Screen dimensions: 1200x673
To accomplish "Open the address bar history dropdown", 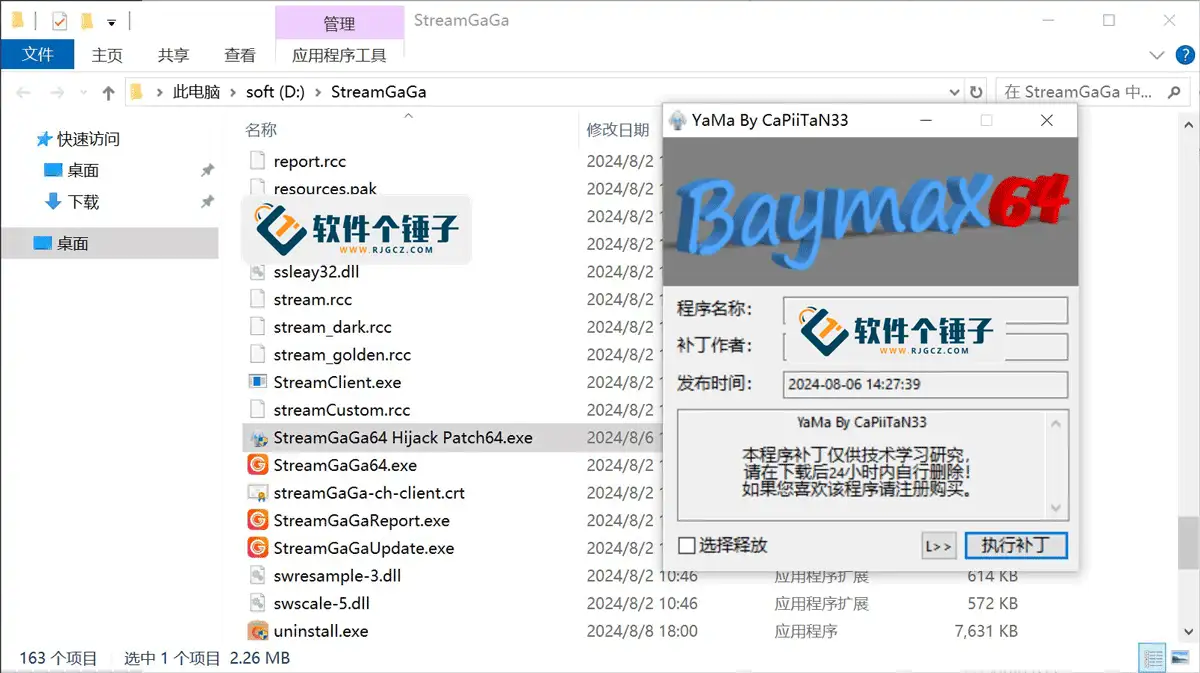I will 953,91.
